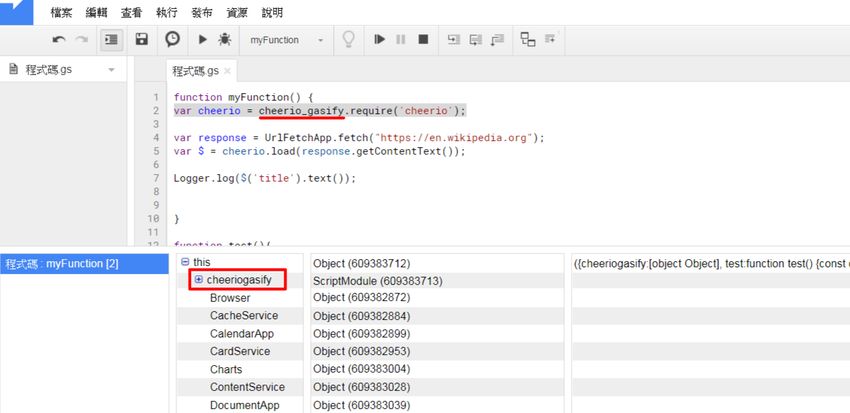The image size is (850, 413).
Task: Click the step into debugger icon
Action: click(454, 39)
